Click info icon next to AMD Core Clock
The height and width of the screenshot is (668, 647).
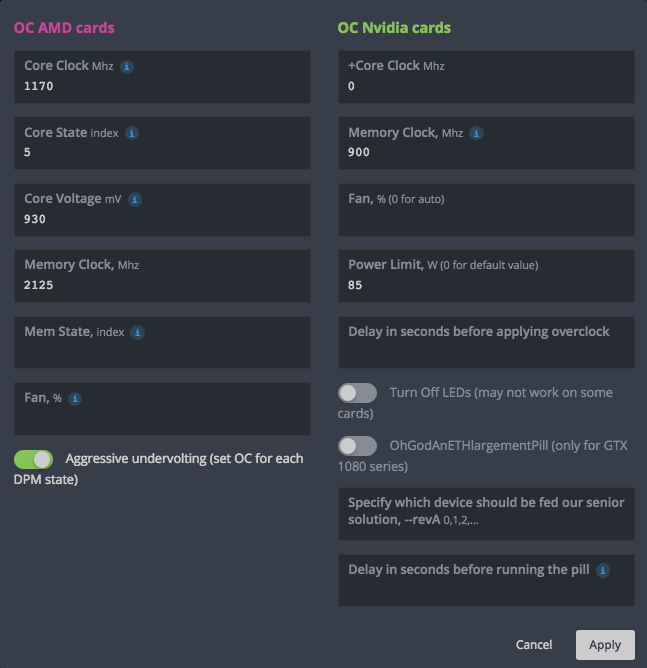[x=127, y=66]
